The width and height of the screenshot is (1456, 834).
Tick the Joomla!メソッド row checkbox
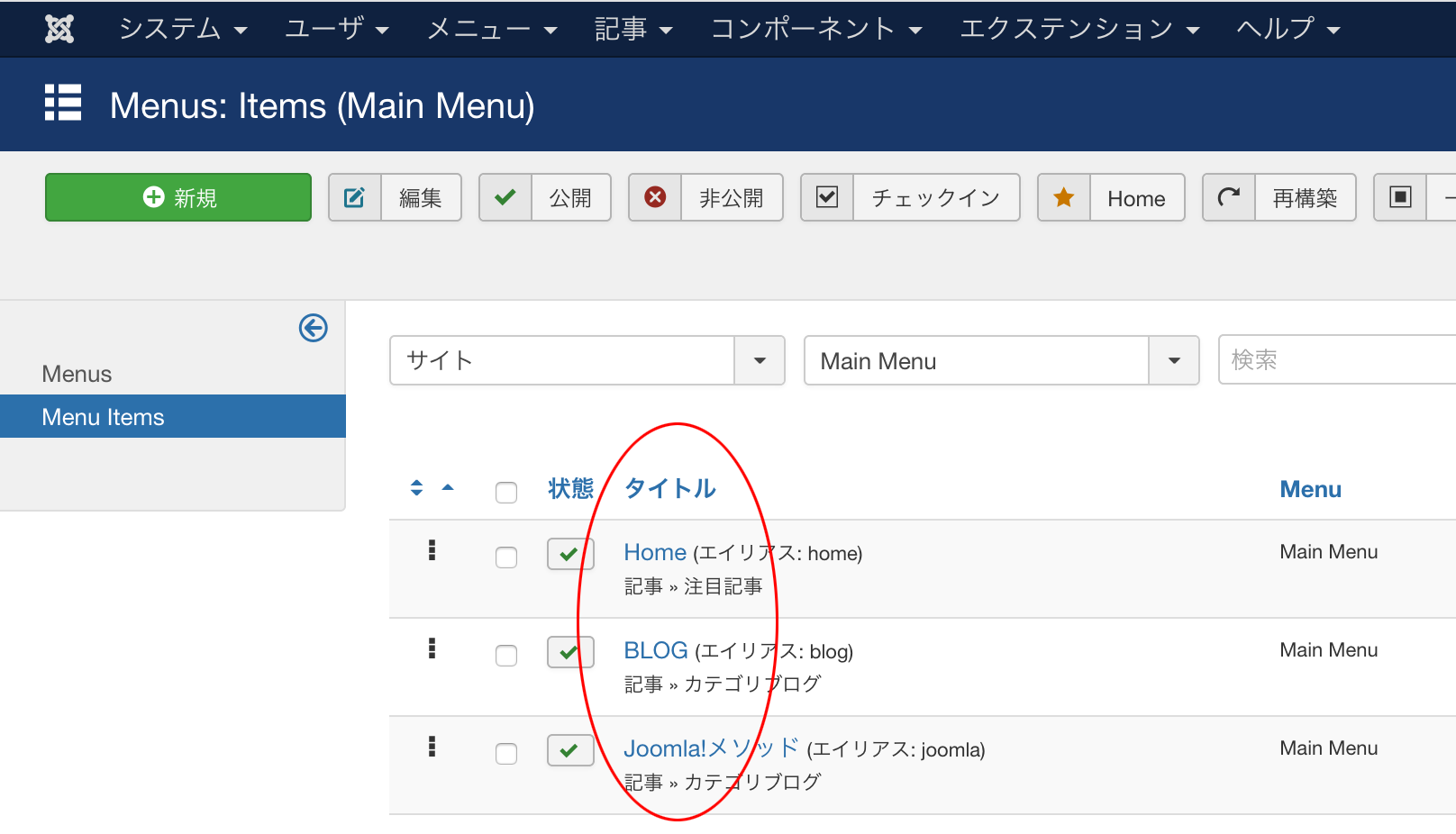coord(506,754)
